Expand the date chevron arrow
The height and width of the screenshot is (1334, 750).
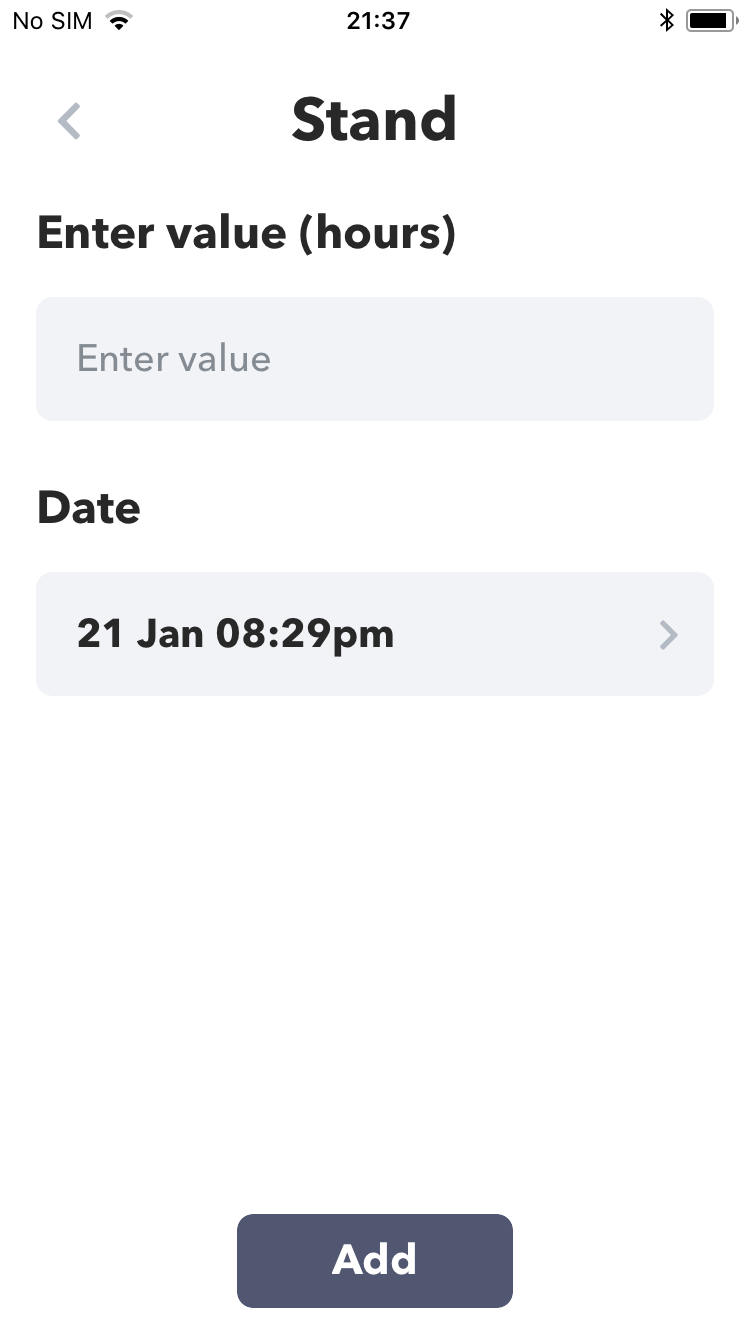669,634
